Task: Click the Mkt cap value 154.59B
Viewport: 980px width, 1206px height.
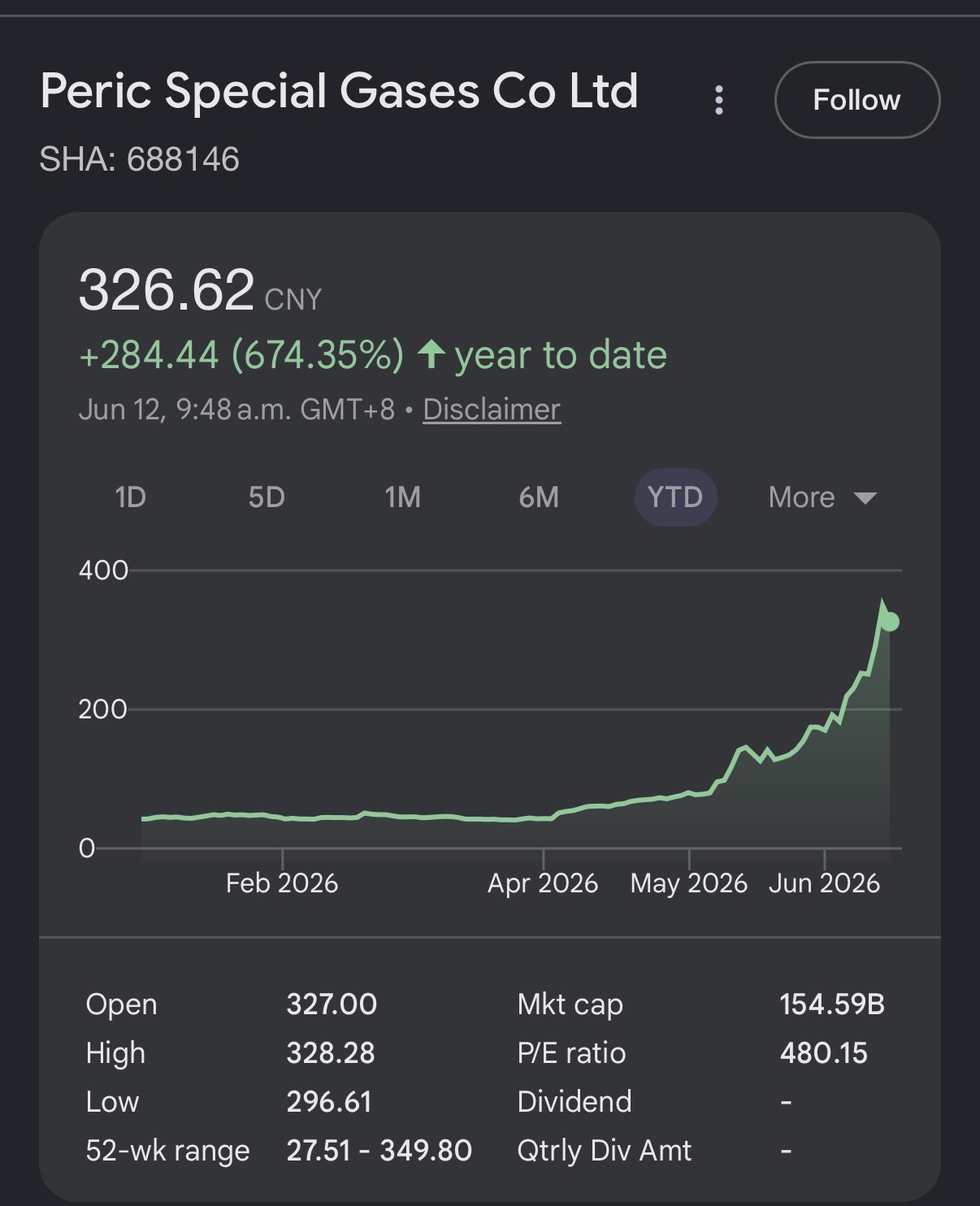Action: [x=832, y=1004]
